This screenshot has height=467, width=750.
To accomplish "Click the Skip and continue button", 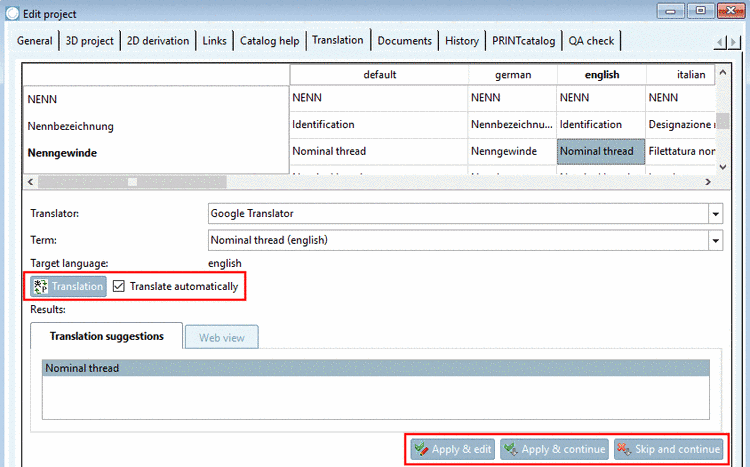I will [668, 449].
